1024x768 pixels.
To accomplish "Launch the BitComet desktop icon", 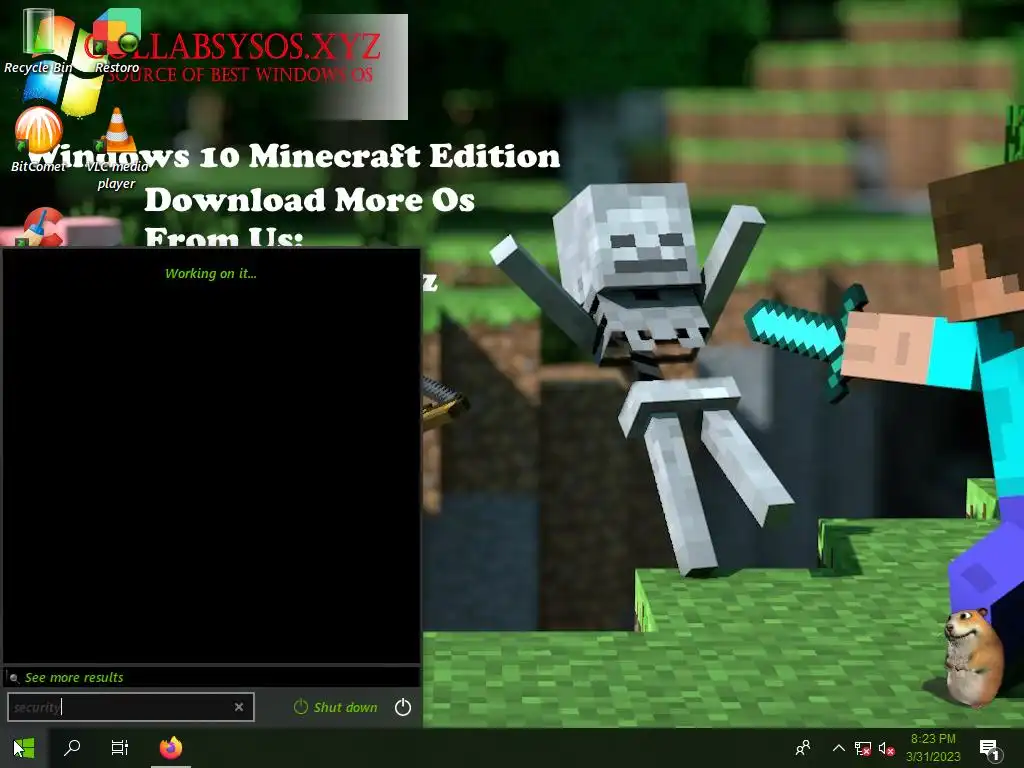I will [38, 140].
